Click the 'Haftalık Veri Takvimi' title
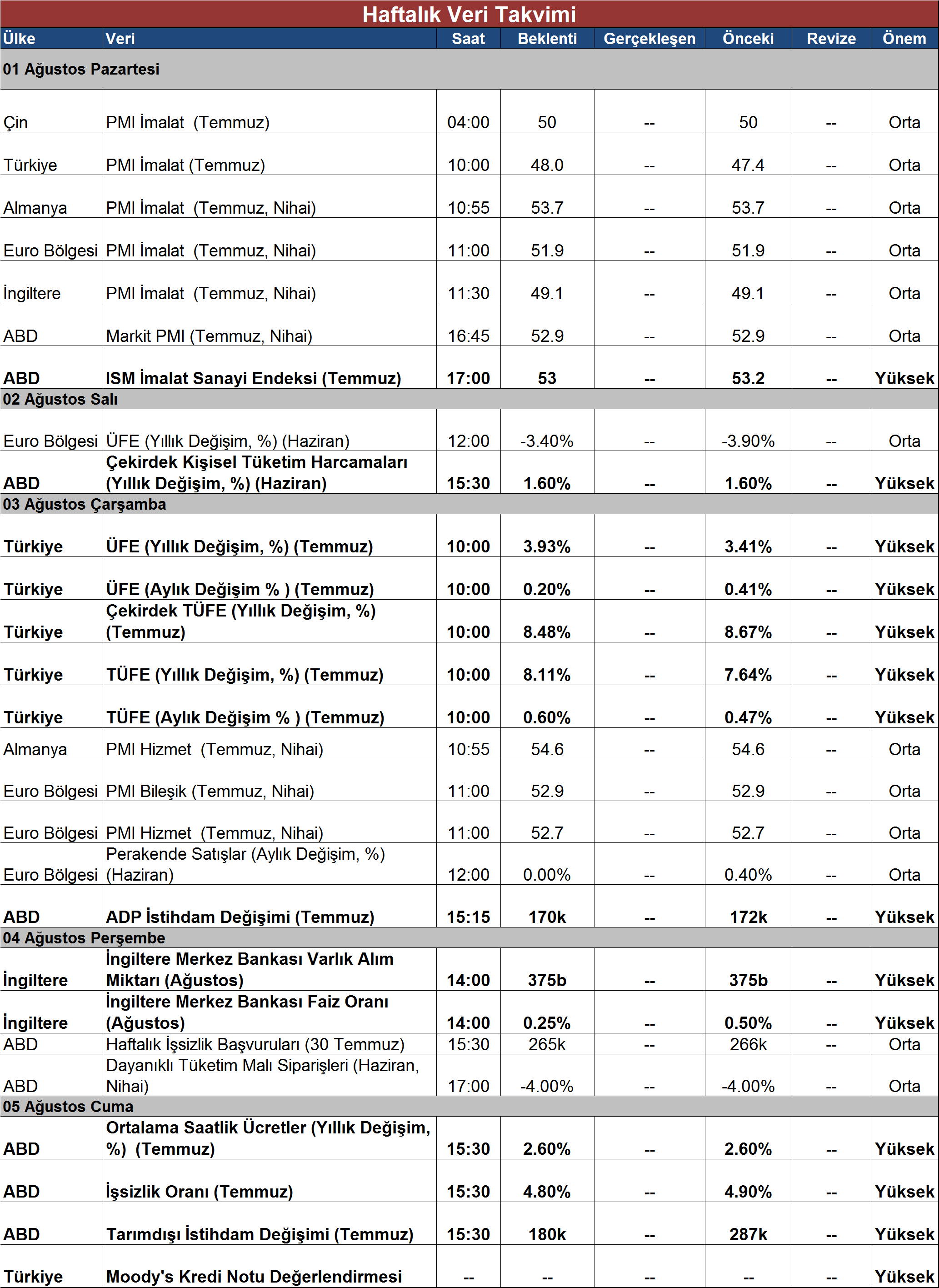Screen dimensions: 939x1288 pos(469,14)
